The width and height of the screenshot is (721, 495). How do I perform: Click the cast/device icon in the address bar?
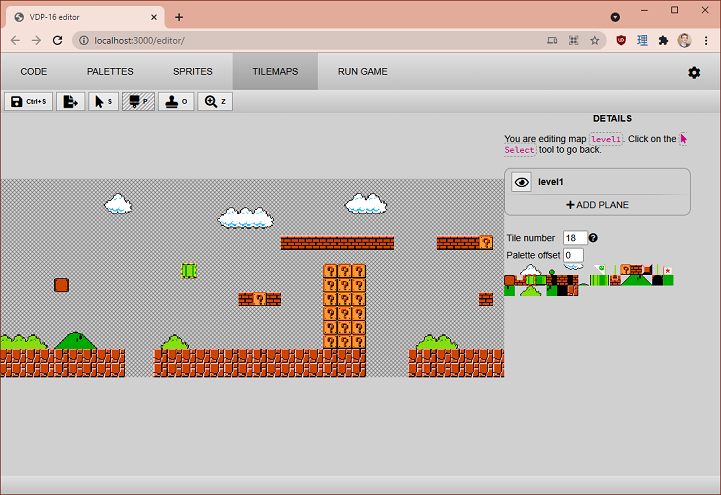pos(552,40)
